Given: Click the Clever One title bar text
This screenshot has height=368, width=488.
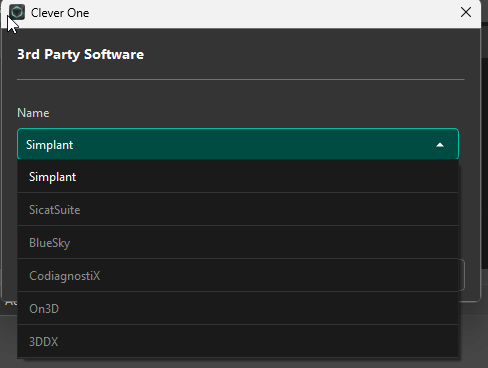Looking at the screenshot, I should coord(60,13).
